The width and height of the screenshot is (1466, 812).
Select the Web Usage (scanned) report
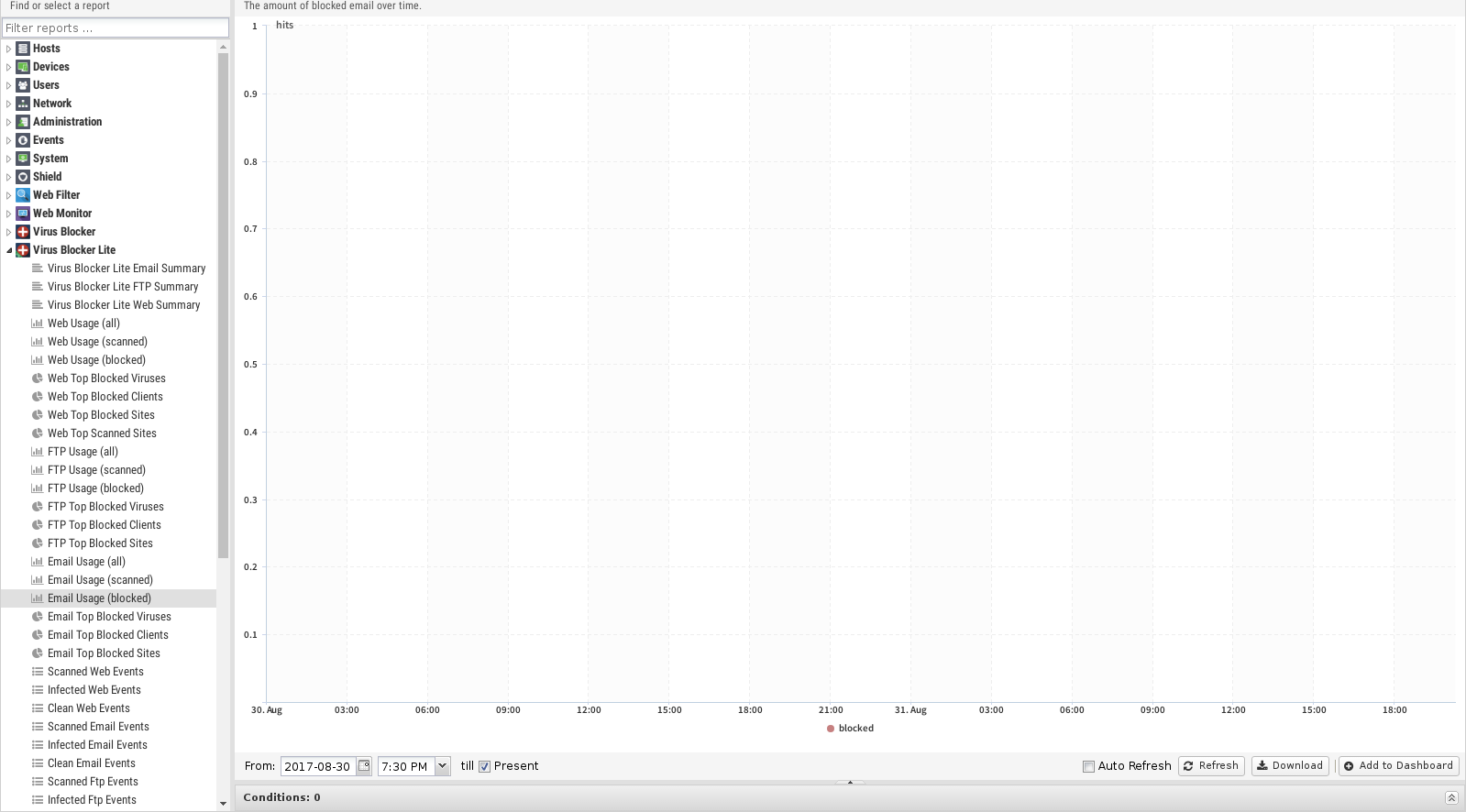click(x=97, y=342)
